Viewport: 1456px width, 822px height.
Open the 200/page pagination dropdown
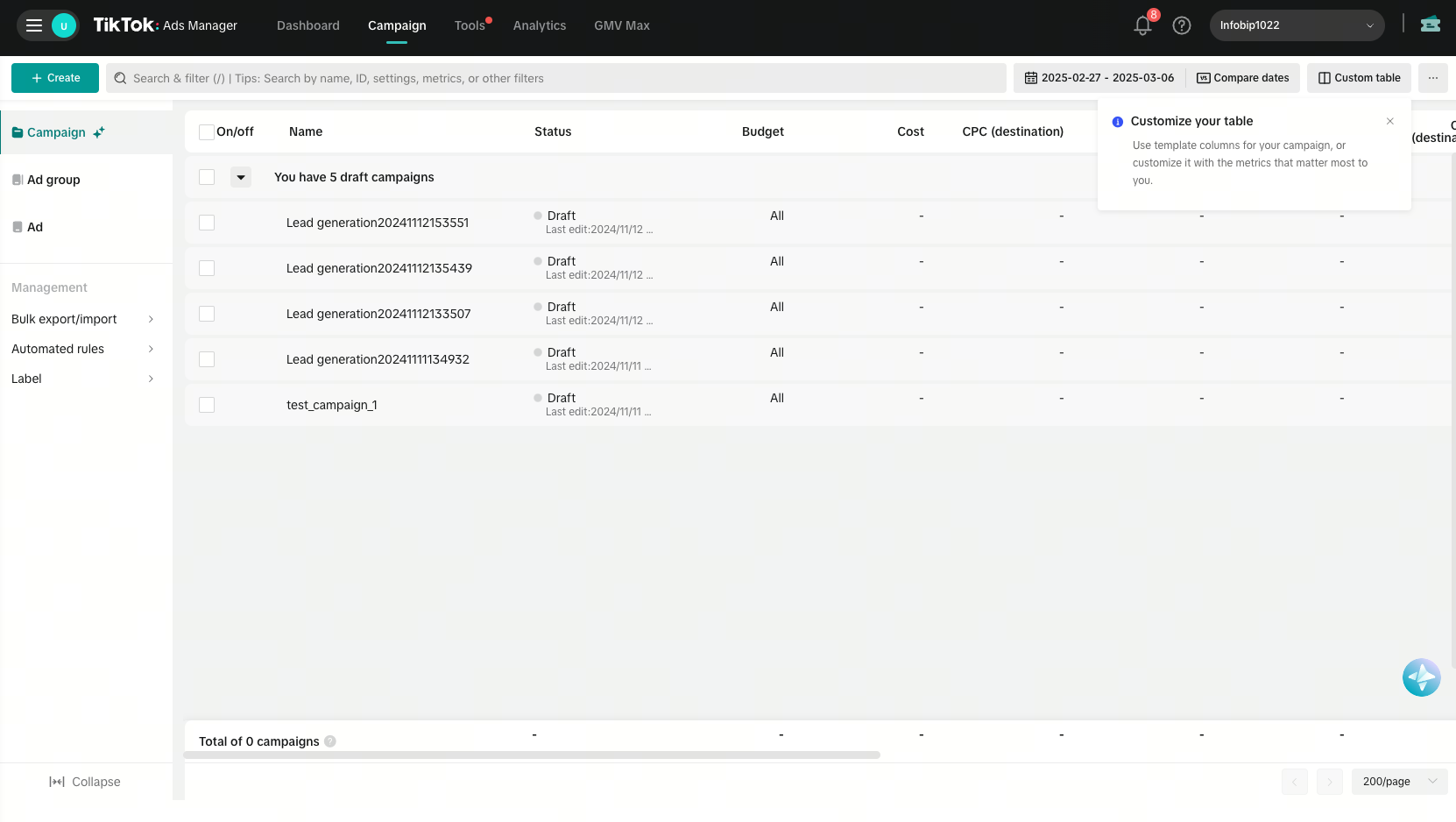pyautogui.click(x=1399, y=782)
